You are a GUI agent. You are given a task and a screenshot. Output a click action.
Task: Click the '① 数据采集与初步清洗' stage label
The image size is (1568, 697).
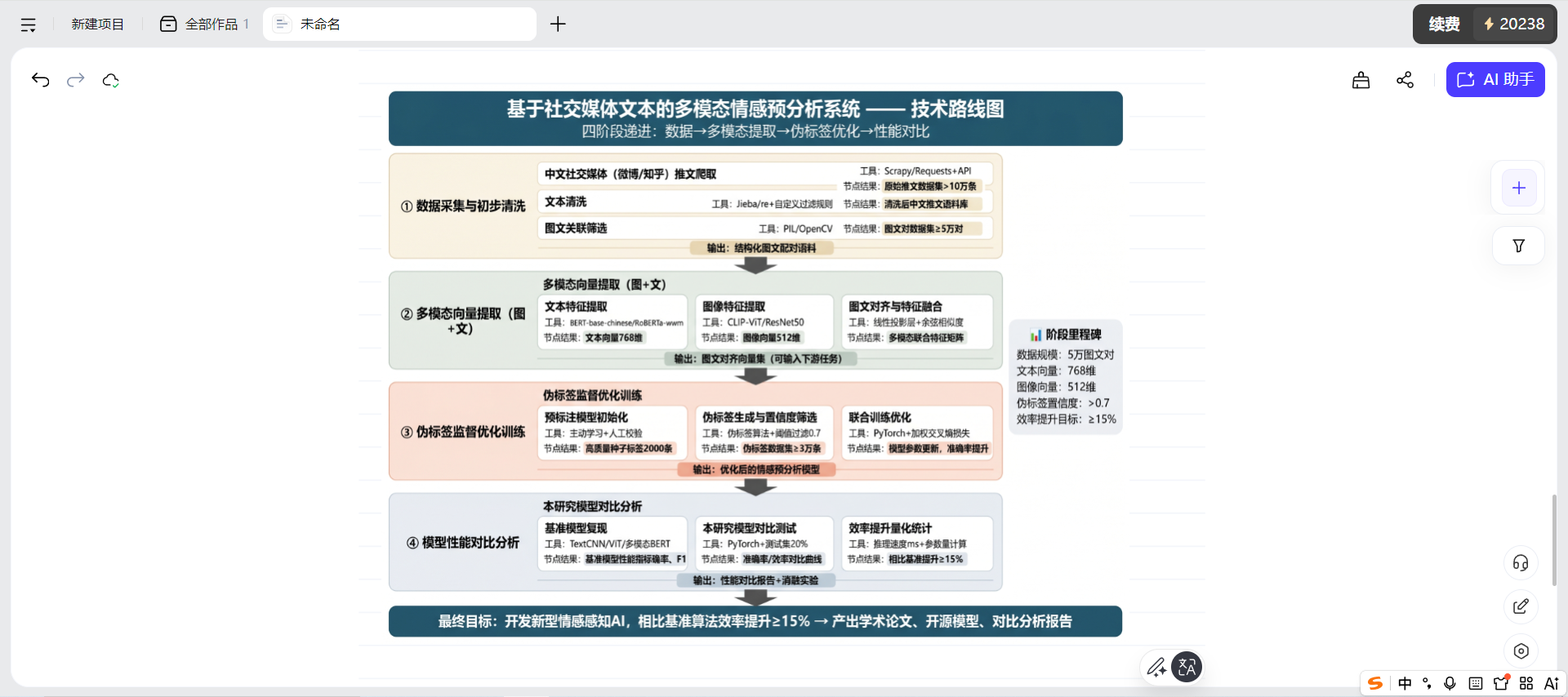pos(463,206)
